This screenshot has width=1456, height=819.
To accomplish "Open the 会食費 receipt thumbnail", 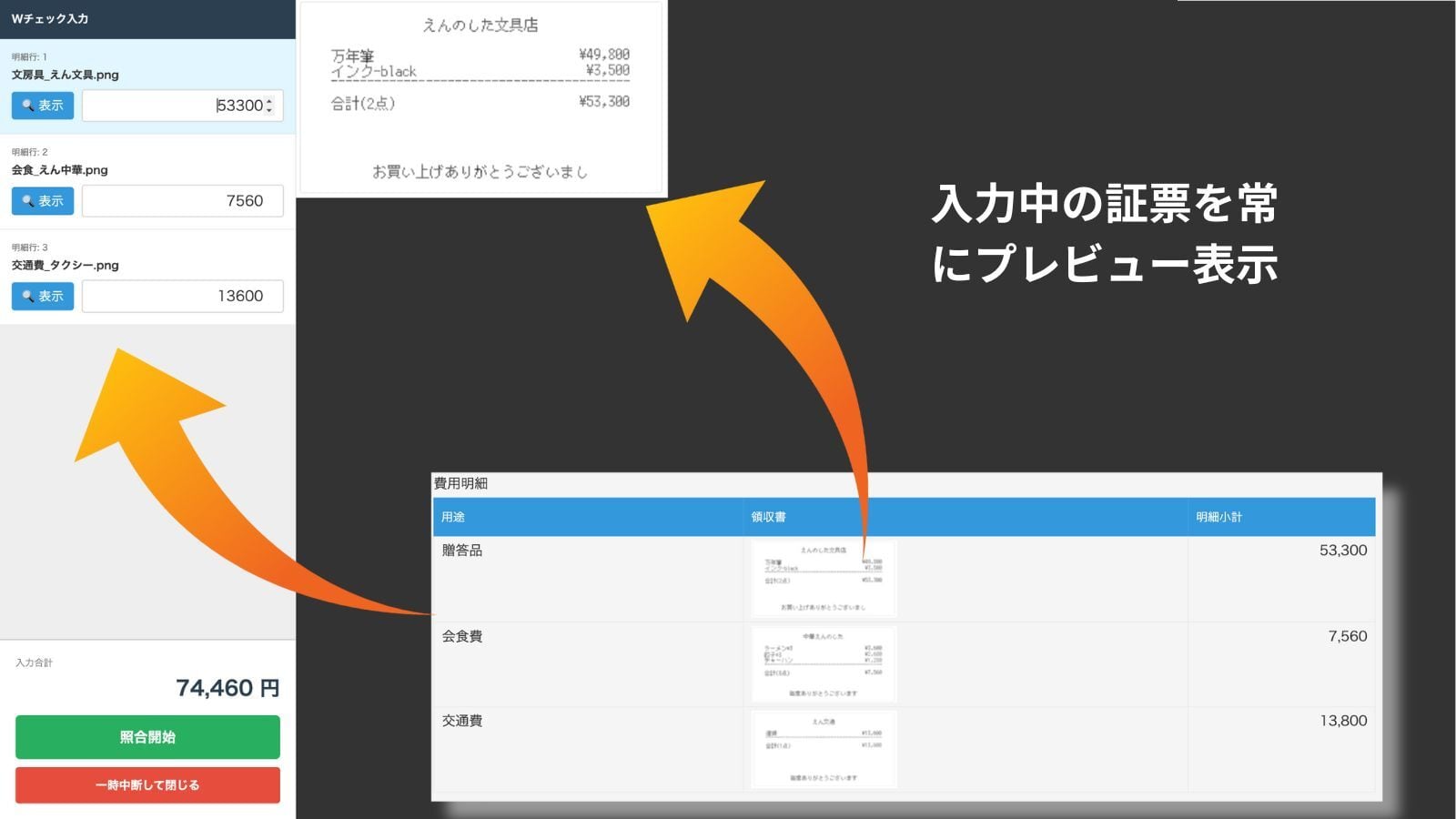I will (x=824, y=664).
